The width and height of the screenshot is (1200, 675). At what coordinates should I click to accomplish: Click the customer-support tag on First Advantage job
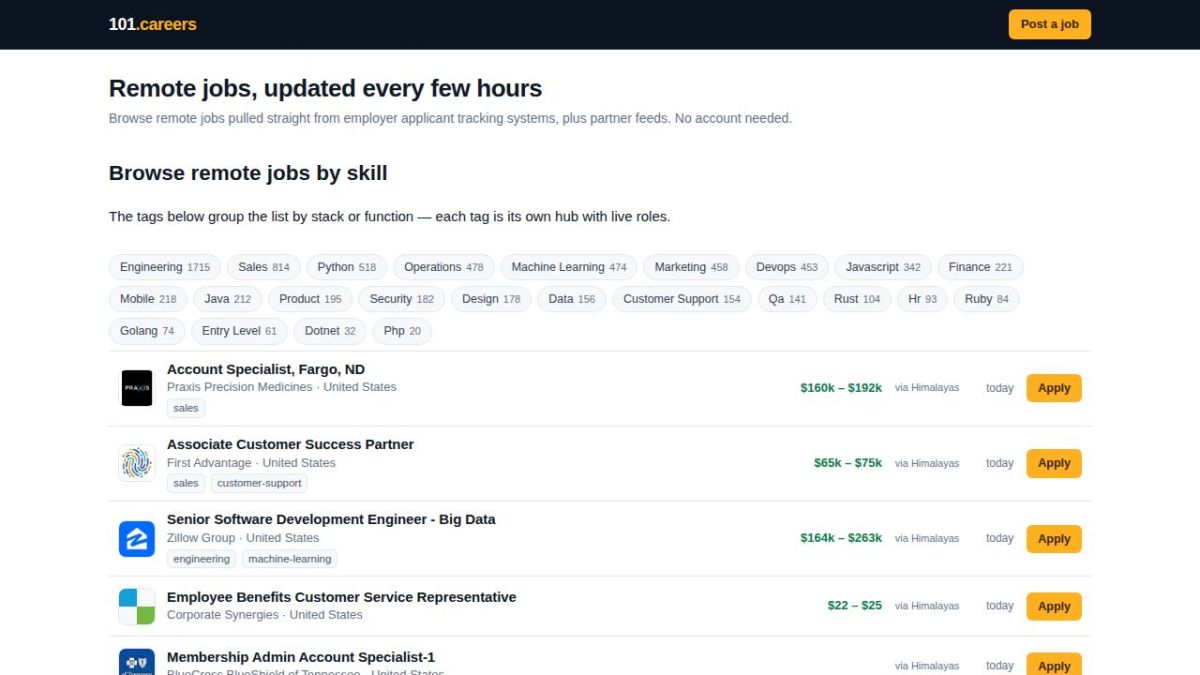pyautogui.click(x=259, y=483)
